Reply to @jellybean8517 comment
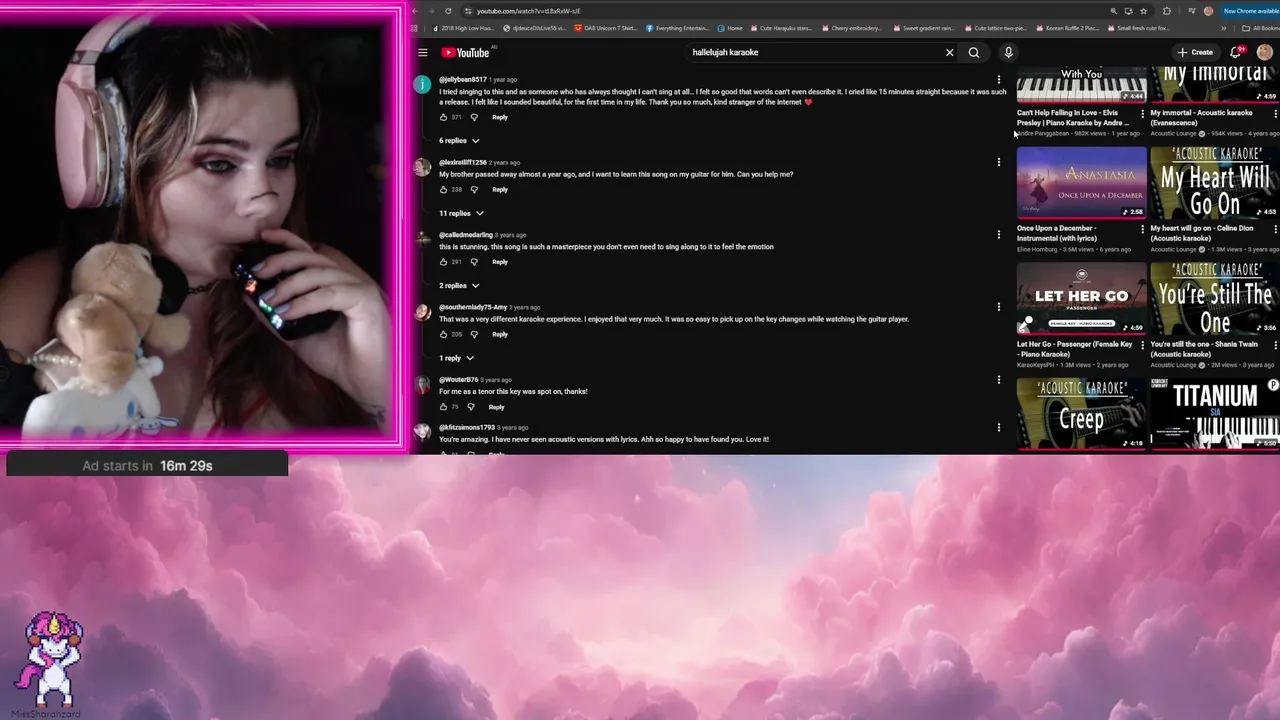The image size is (1280, 720). pos(500,117)
